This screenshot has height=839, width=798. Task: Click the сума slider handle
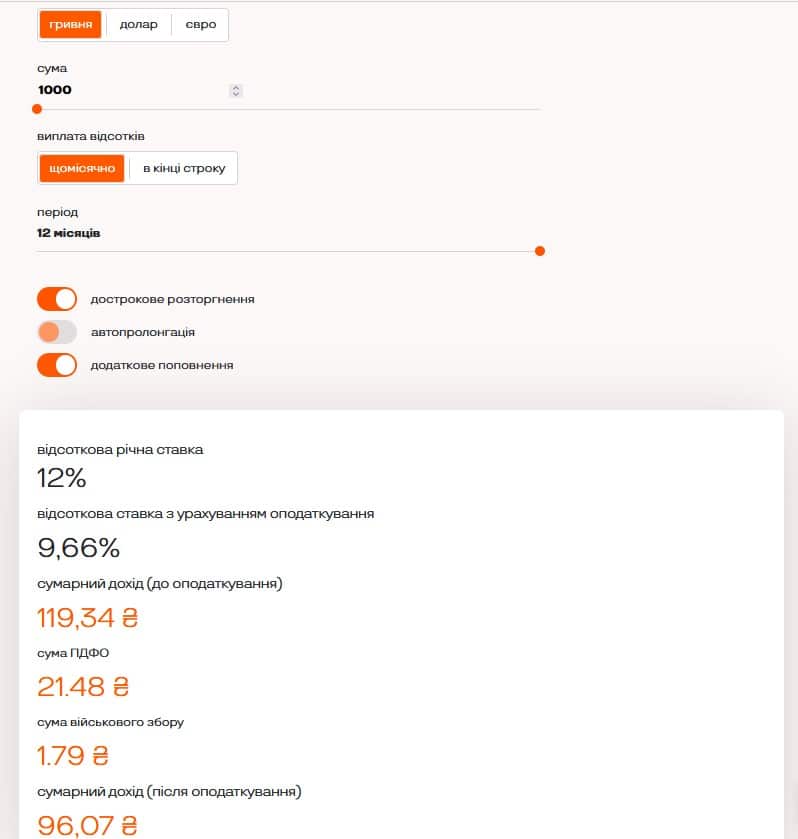[37, 109]
